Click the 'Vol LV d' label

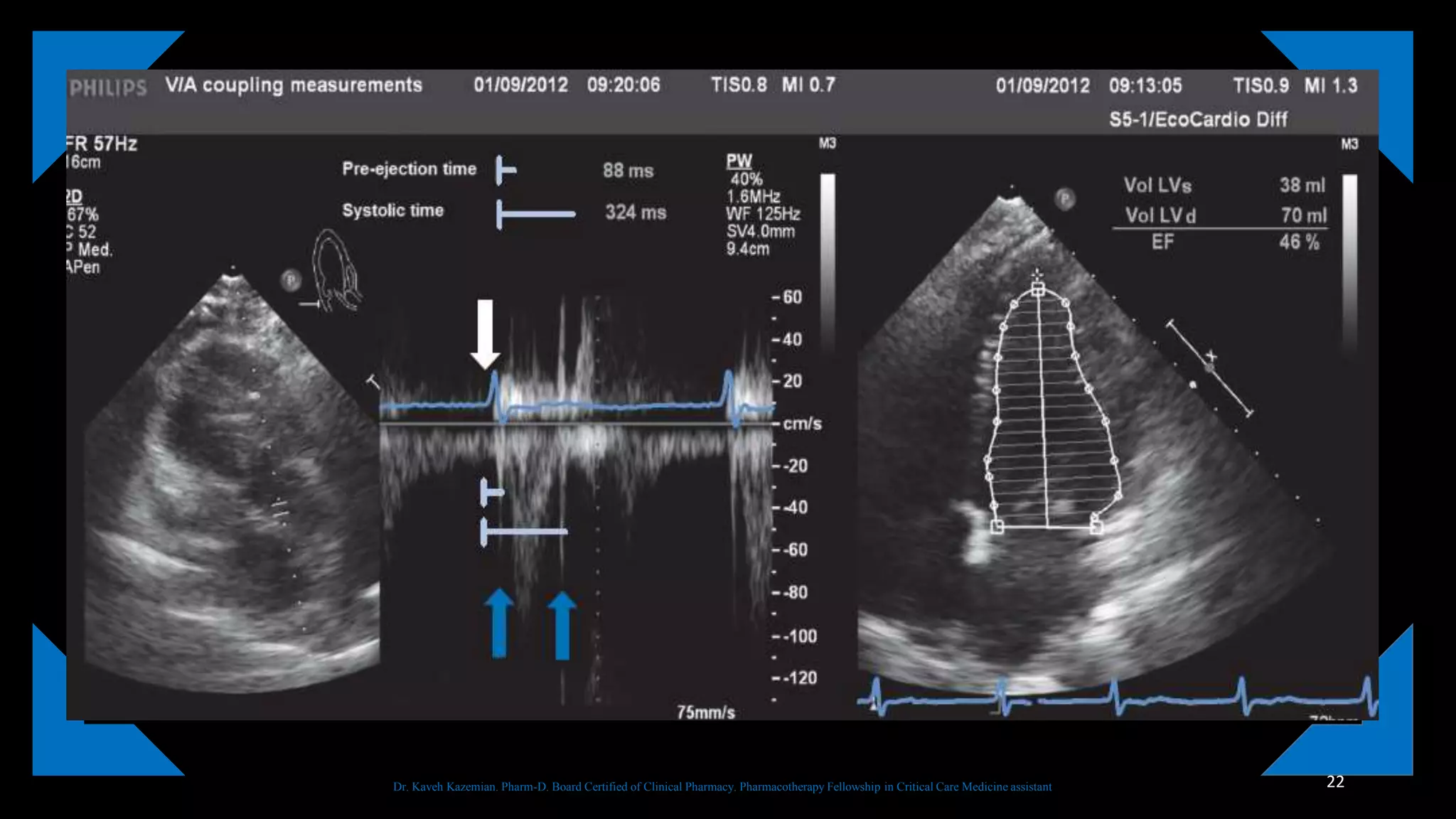tap(1160, 216)
